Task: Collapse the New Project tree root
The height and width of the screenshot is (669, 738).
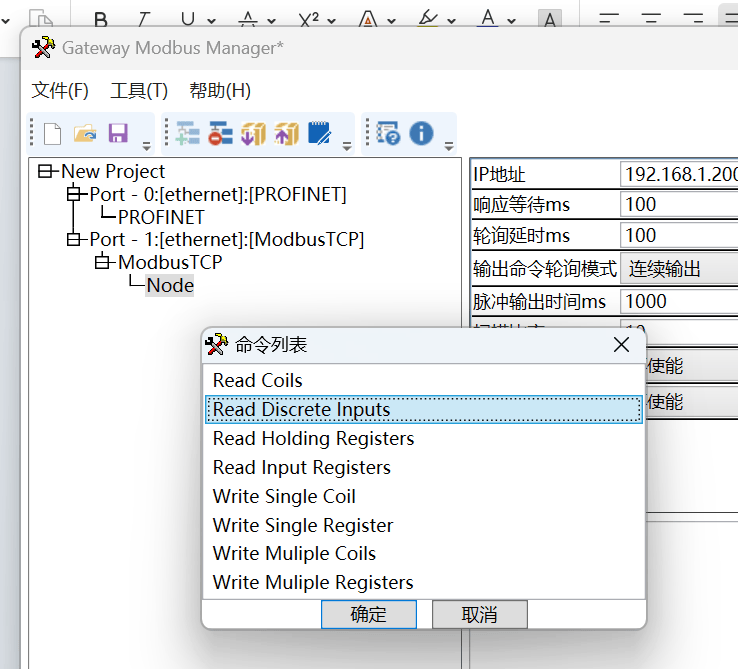Action: pos(45,171)
